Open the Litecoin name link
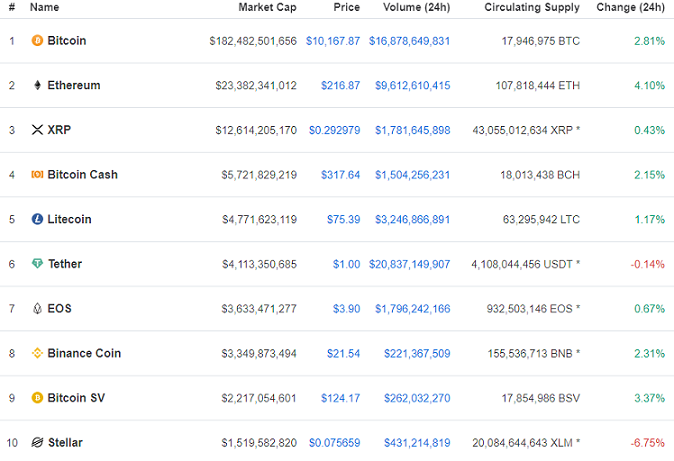Image resolution: width=674 pixels, height=461 pixels. [x=69, y=219]
